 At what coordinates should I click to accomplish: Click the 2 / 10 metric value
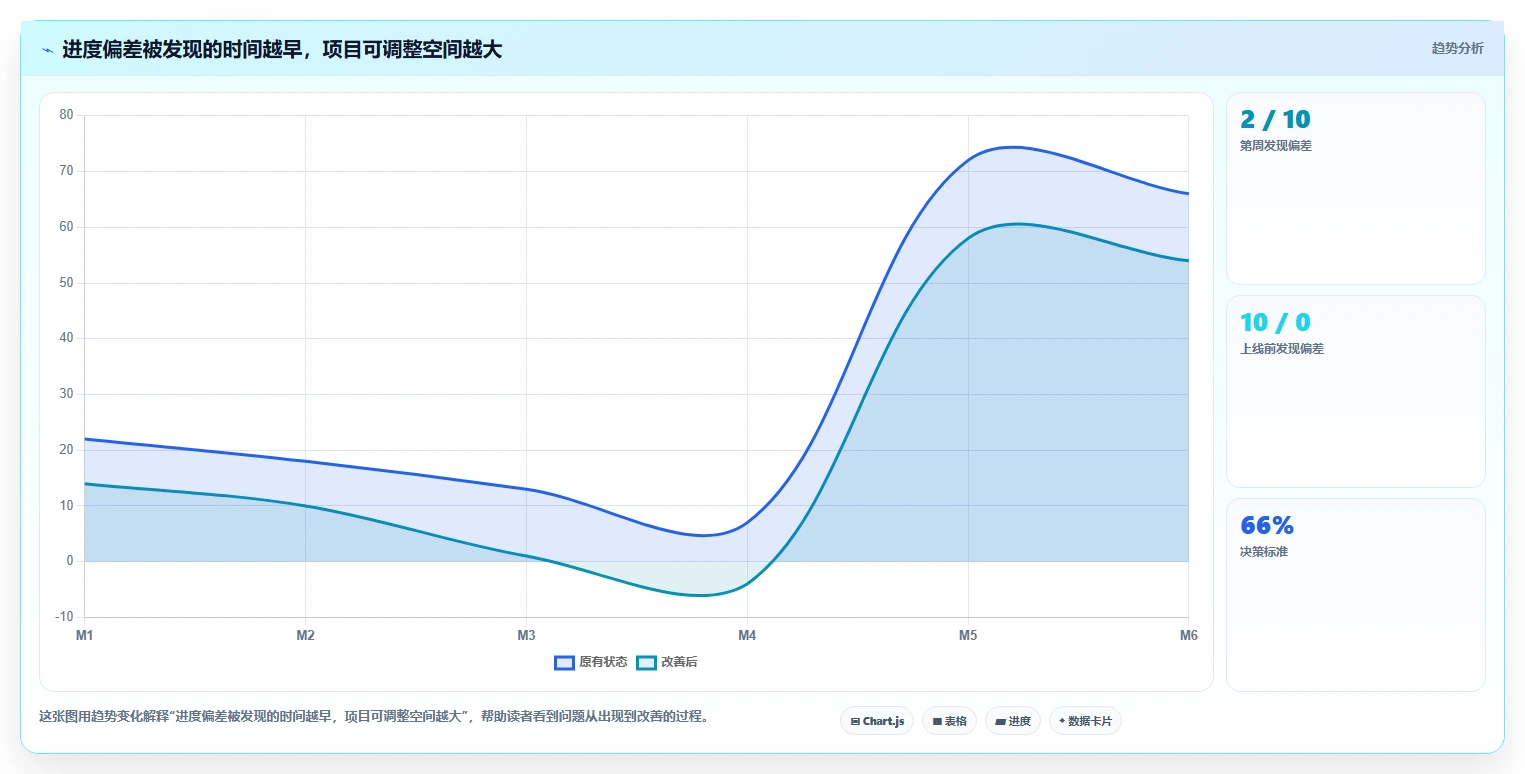click(x=1275, y=120)
